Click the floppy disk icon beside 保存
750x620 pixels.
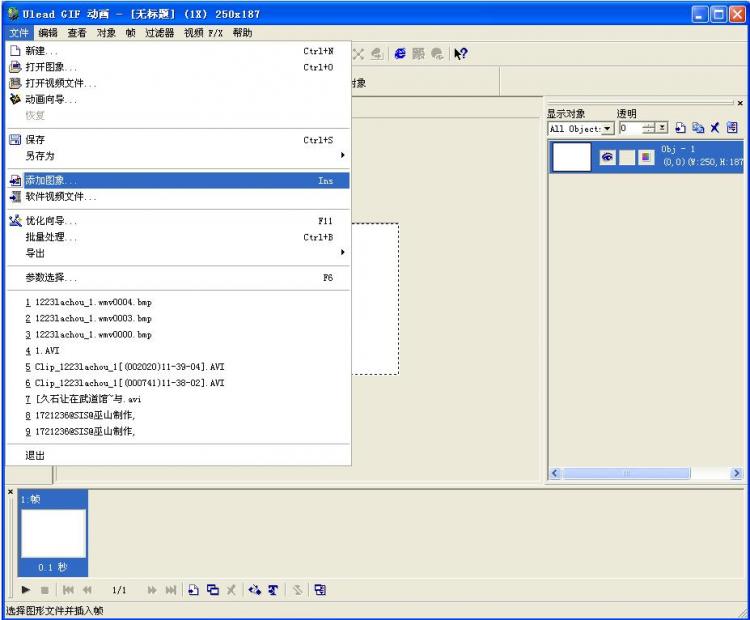point(15,140)
